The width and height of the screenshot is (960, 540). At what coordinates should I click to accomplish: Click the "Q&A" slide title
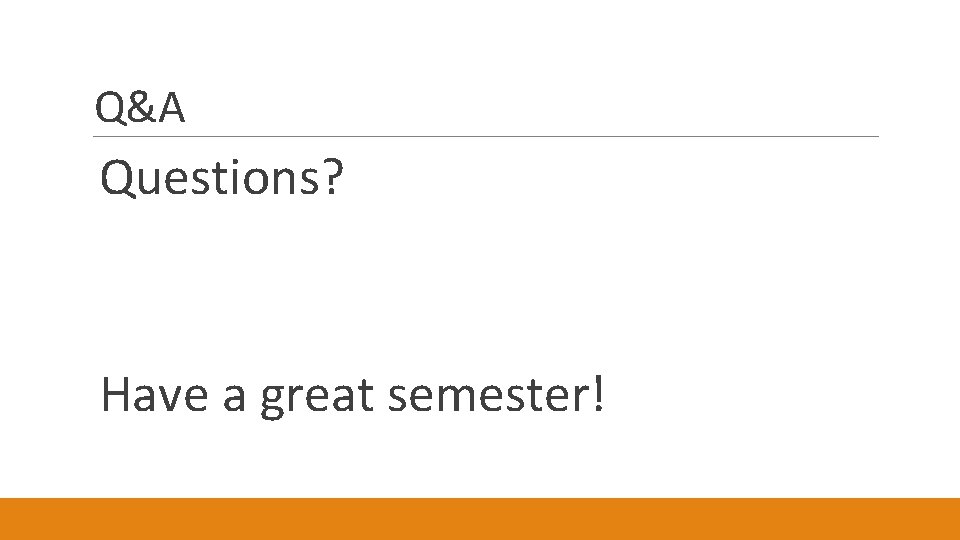click(x=140, y=109)
